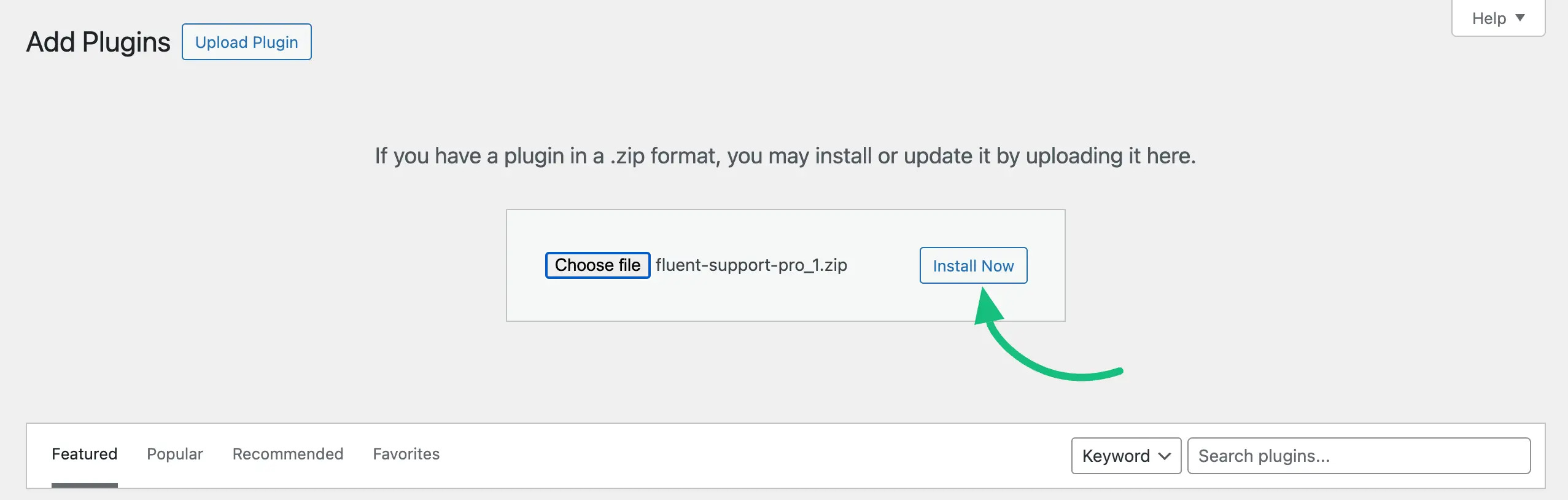Click inside the Search plugins field
Image resolution: width=1568 pixels, height=500 pixels.
[x=1357, y=455]
